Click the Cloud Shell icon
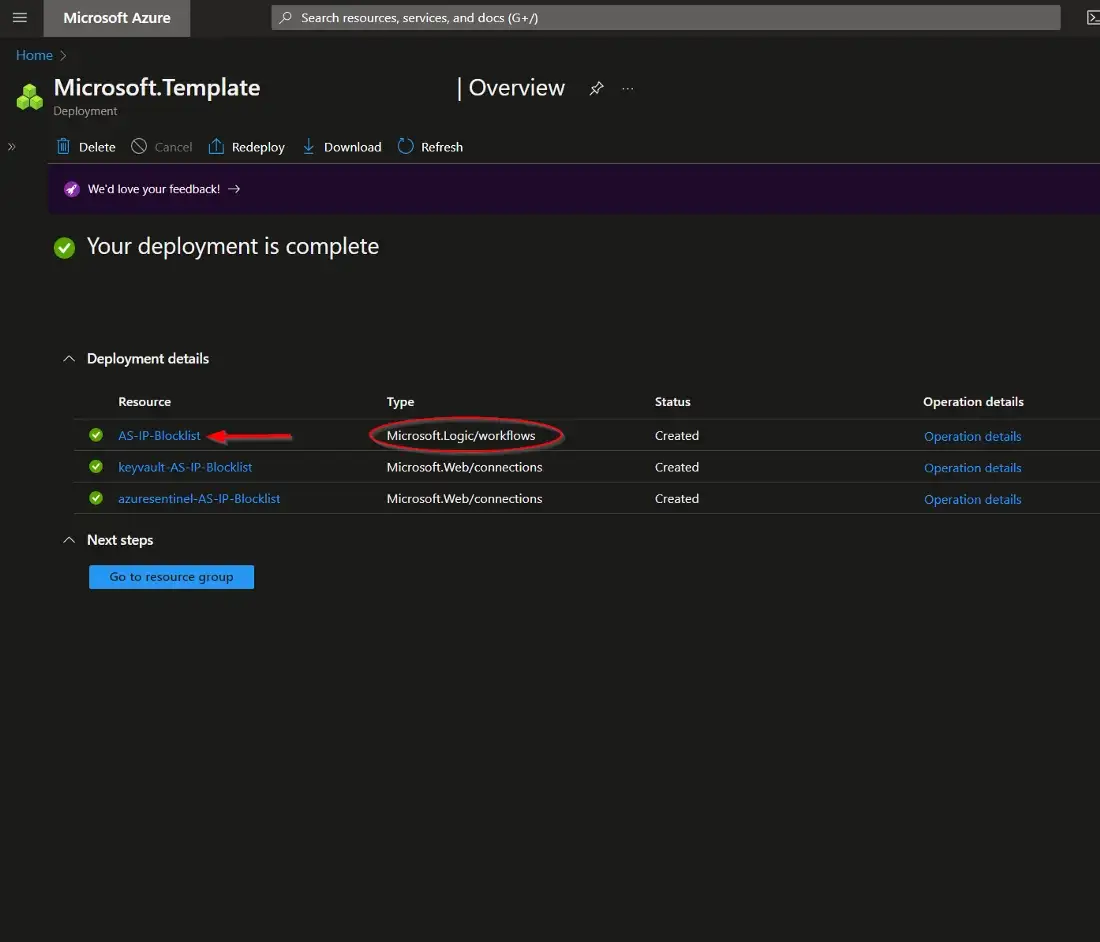This screenshot has width=1100, height=942. 1092,18
